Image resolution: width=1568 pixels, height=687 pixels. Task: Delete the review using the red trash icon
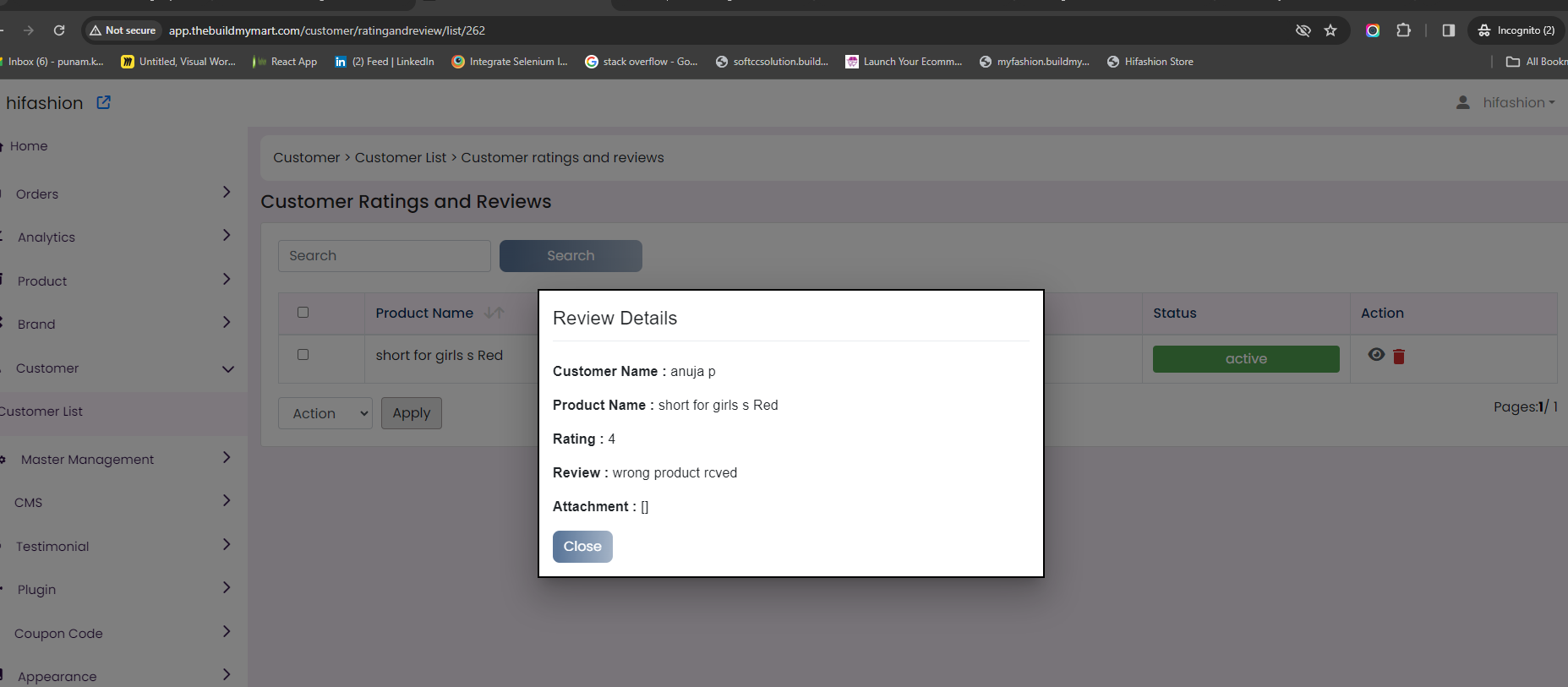tap(1399, 357)
